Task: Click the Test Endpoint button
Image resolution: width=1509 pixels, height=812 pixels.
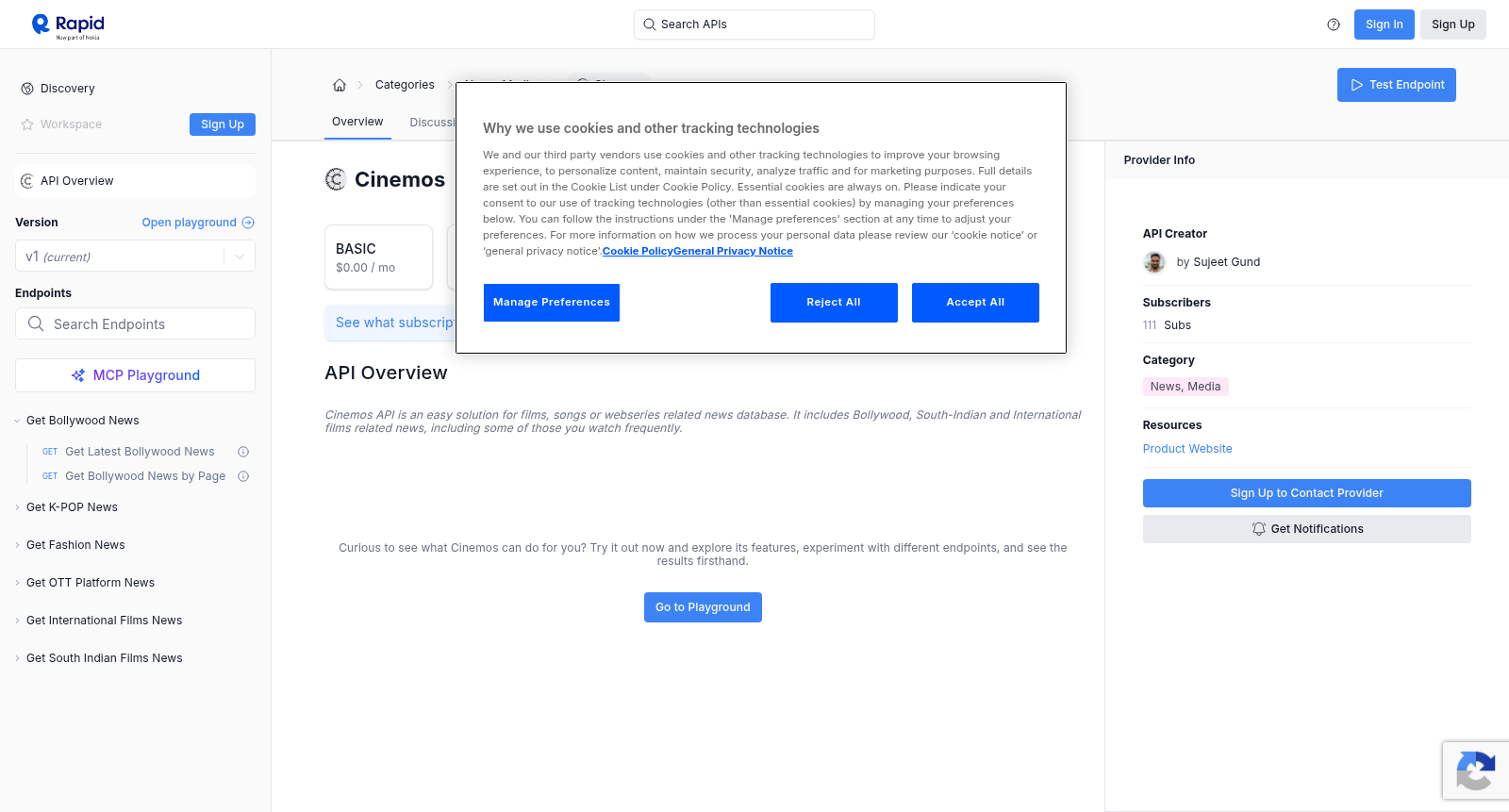Action: click(x=1397, y=85)
